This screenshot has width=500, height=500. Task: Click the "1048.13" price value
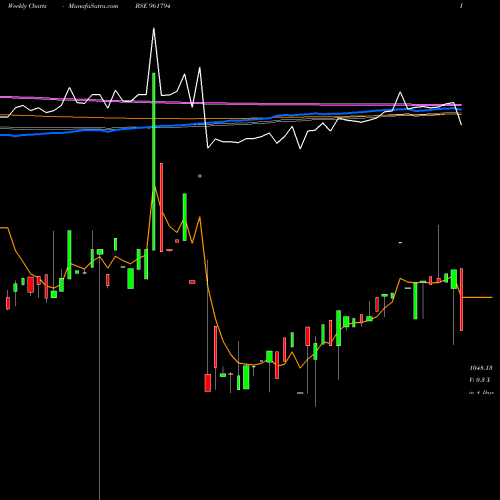tap(481, 368)
